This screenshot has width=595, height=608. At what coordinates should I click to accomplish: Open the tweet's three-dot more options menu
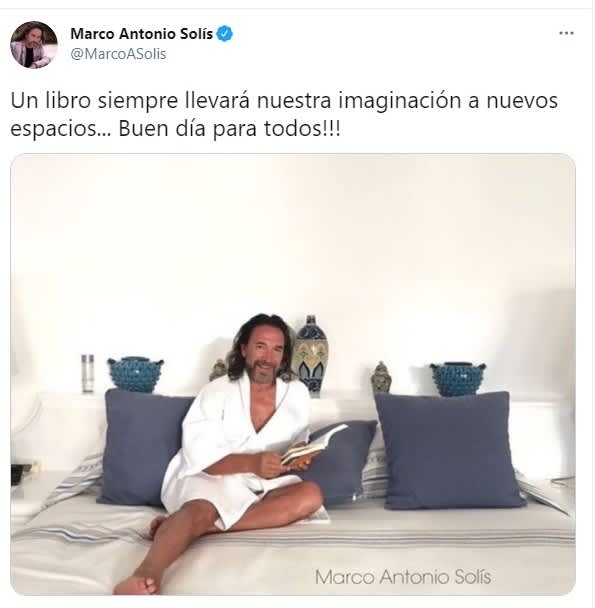(566, 33)
